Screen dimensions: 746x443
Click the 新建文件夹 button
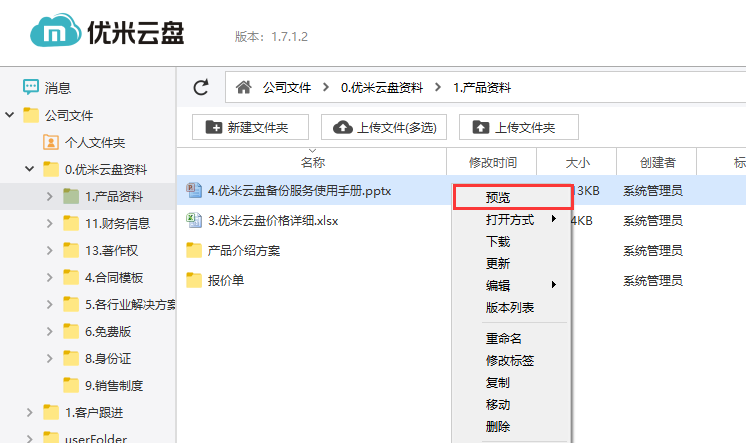[246, 127]
